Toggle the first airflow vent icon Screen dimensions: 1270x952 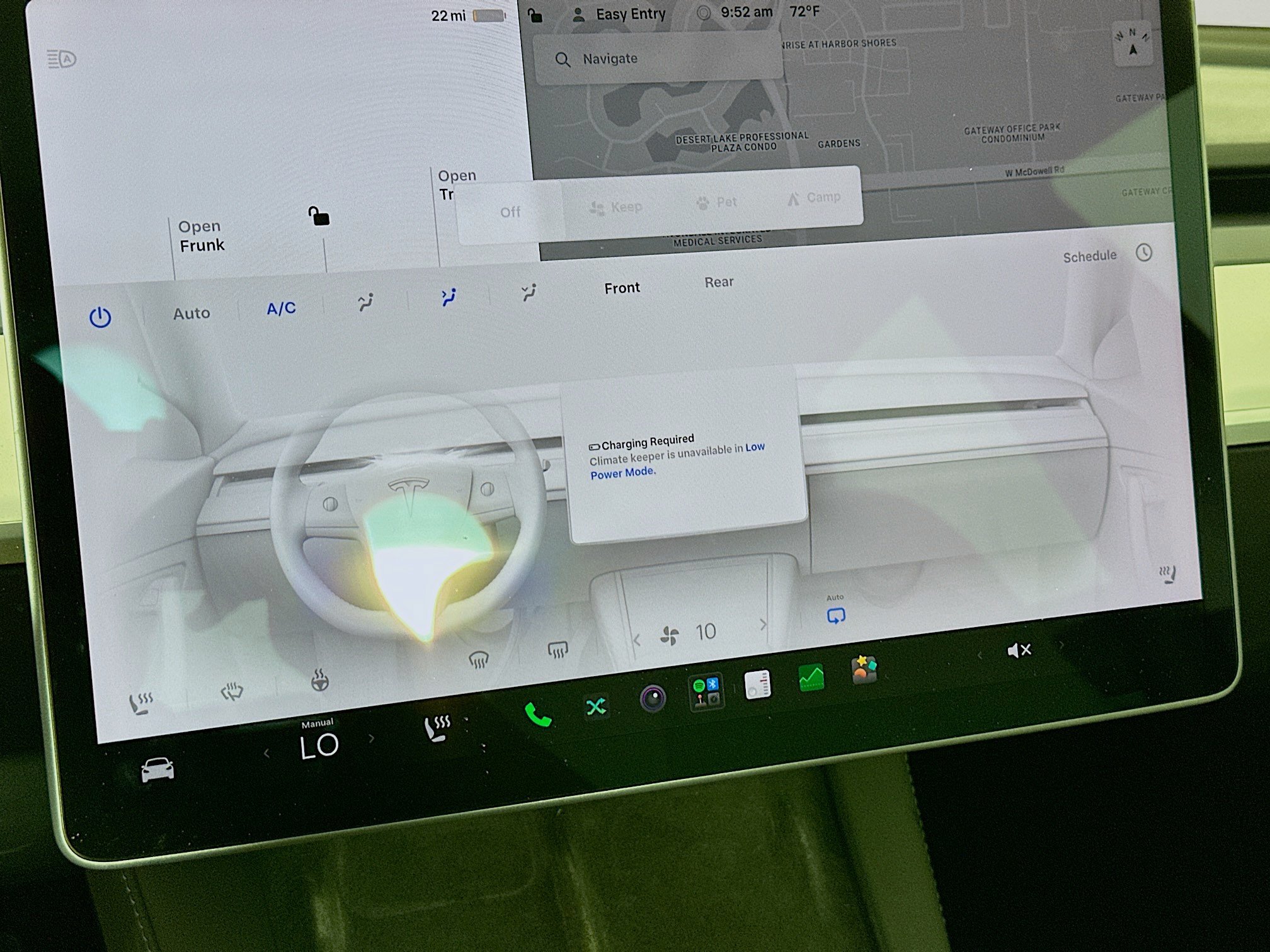click(366, 302)
